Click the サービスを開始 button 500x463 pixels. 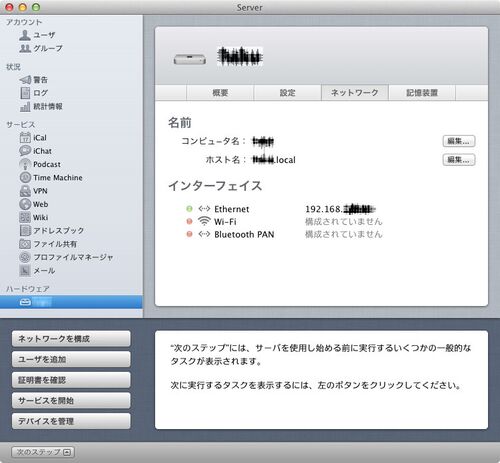[x=71, y=401]
